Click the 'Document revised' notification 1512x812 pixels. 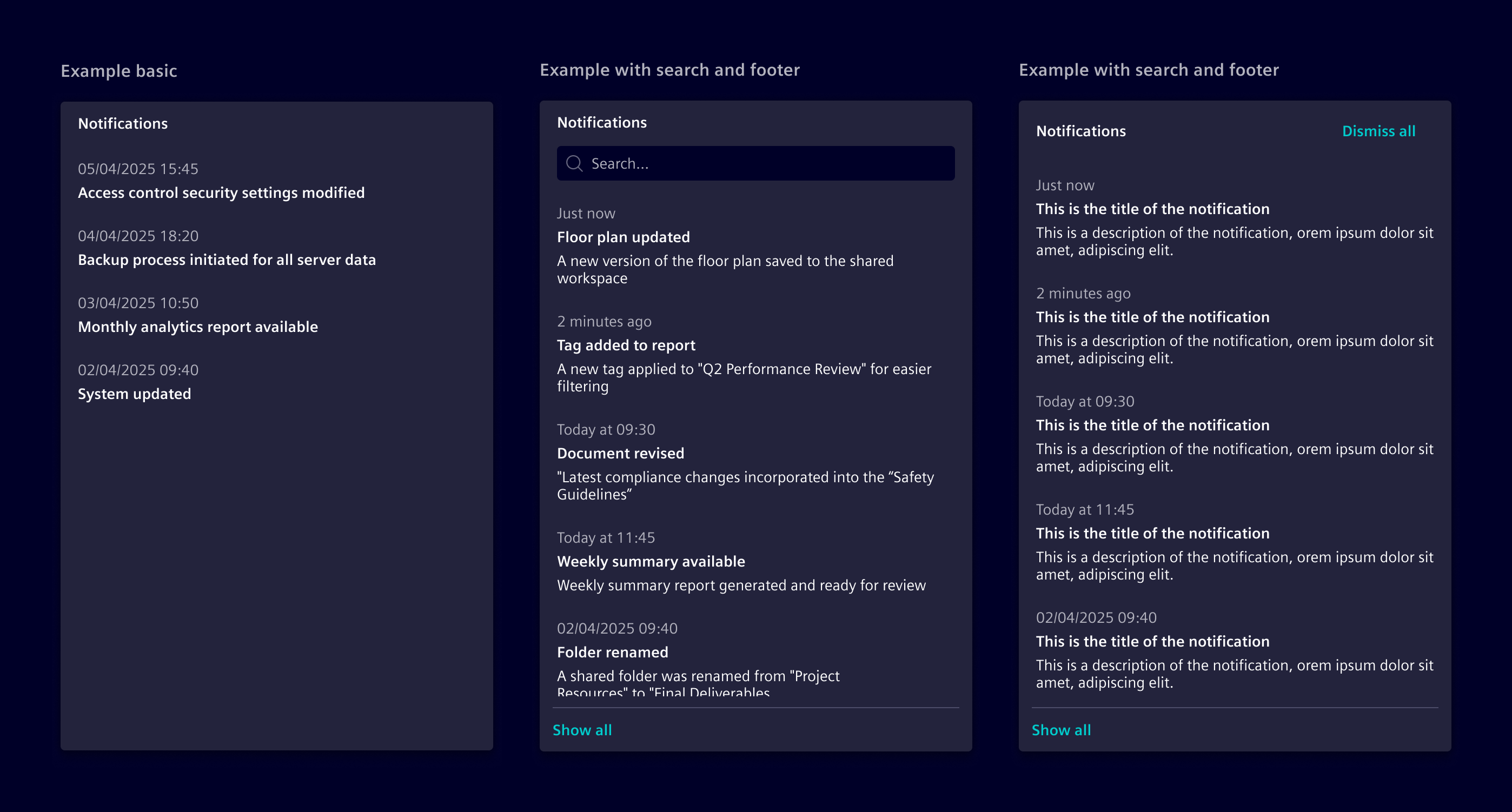click(620, 453)
